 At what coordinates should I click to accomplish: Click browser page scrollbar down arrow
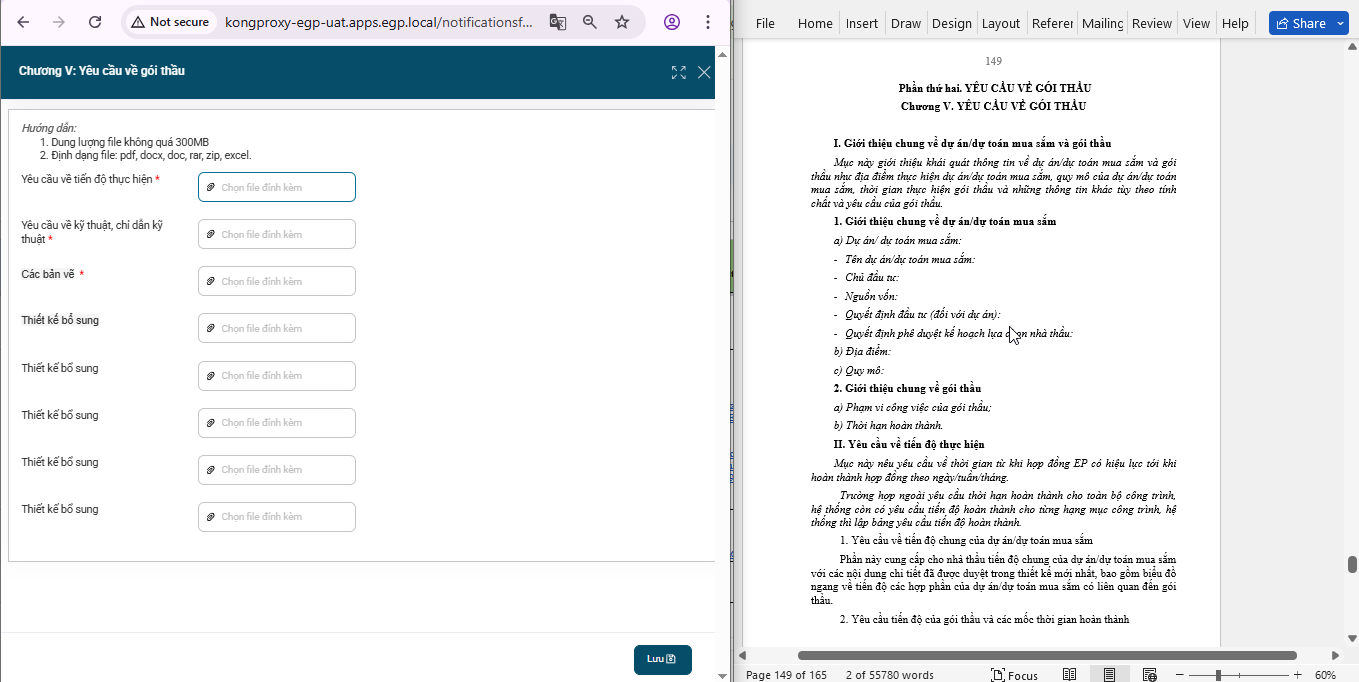coord(723,675)
